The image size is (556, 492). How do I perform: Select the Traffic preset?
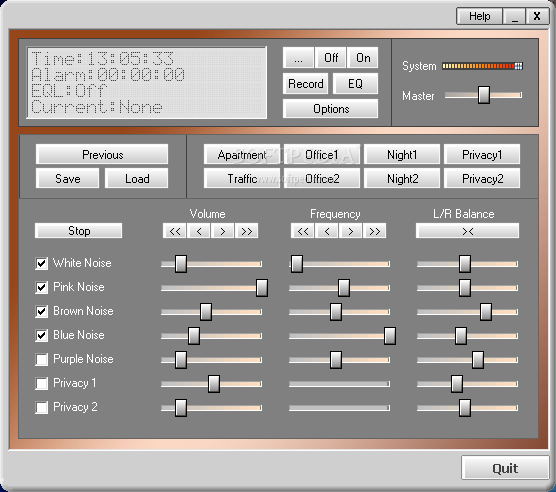[x=242, y=178]
